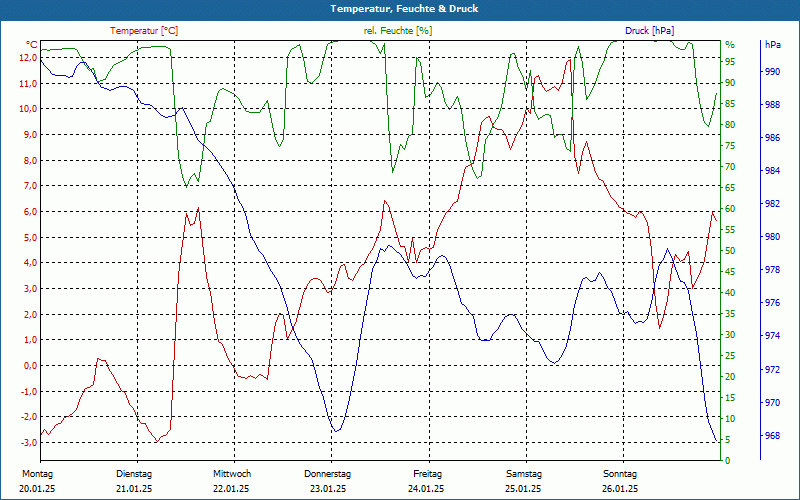Click the chart title 'Temperatur, Feuchte & Druck'
800x500 pixels.
click(404, 9)
